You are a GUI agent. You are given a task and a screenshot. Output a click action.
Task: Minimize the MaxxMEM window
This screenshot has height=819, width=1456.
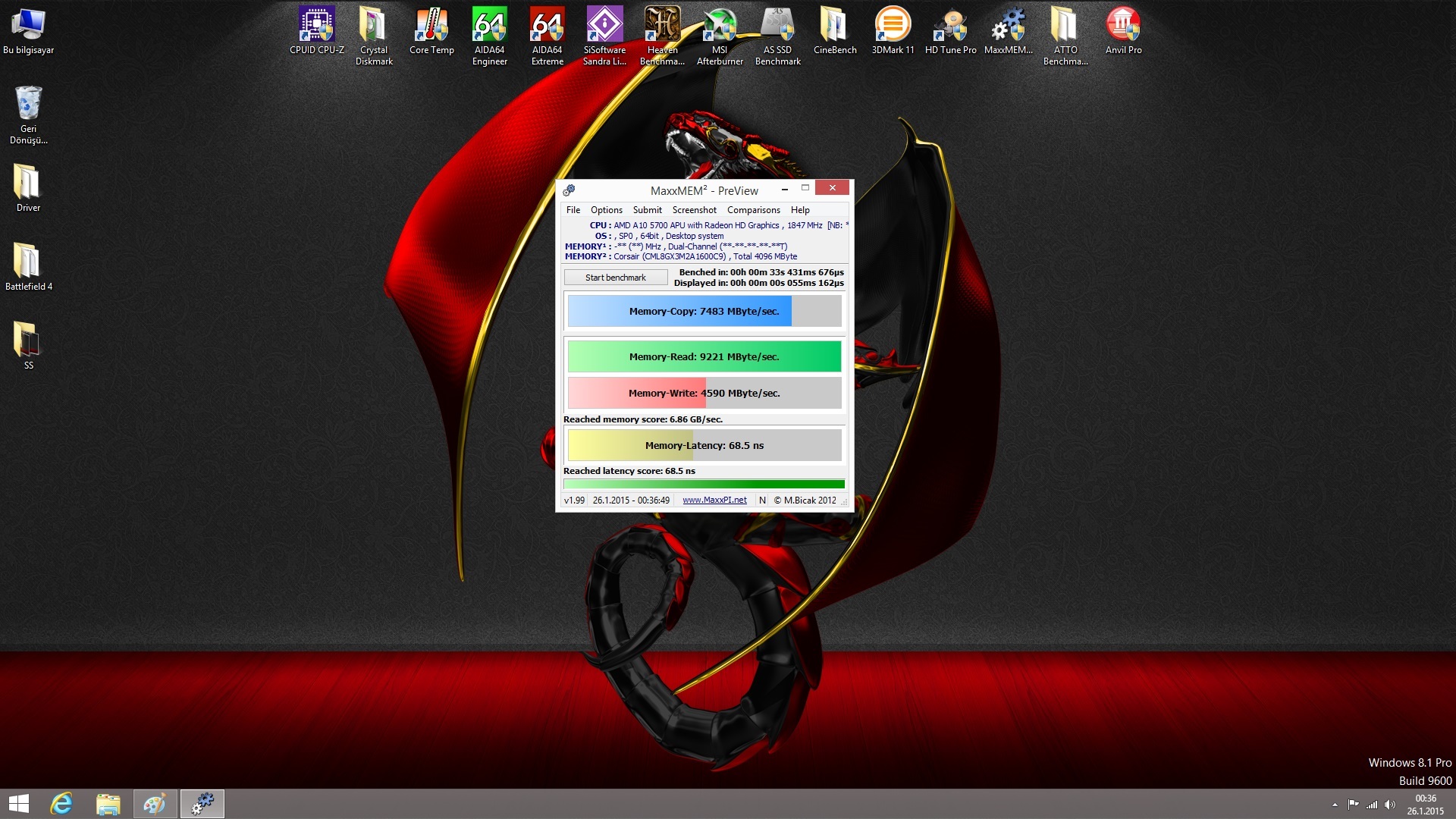click(x=785, y=188)
